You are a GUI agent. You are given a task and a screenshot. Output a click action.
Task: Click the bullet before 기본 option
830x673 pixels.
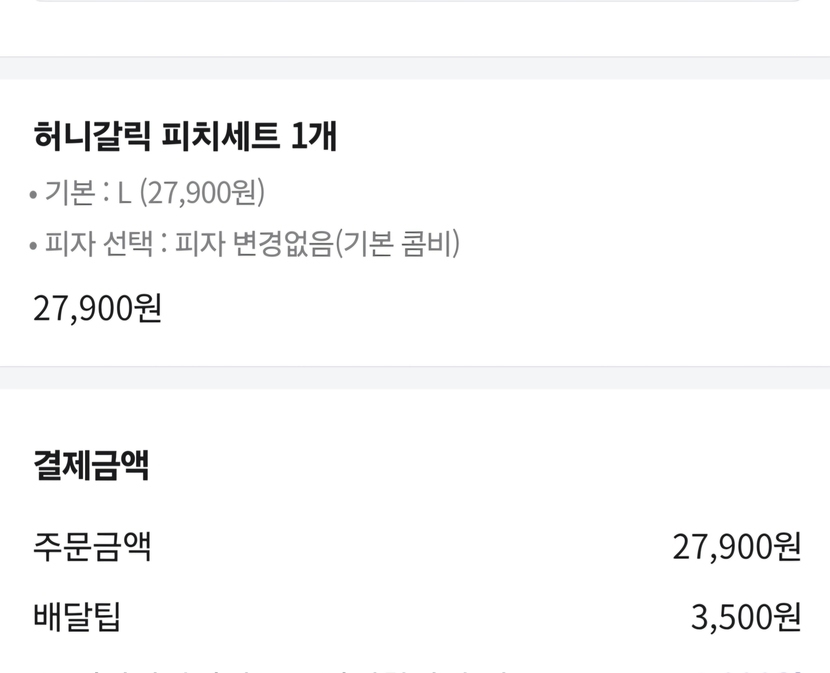point(33,194)
